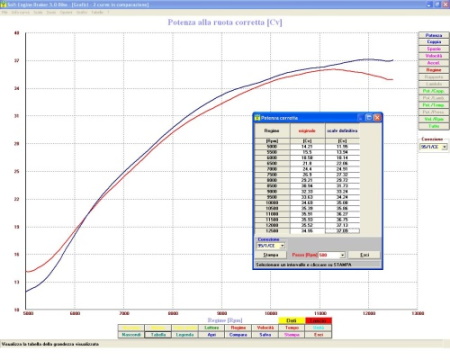
Task: Click the Dati yellow button
Action: [291, 321]
